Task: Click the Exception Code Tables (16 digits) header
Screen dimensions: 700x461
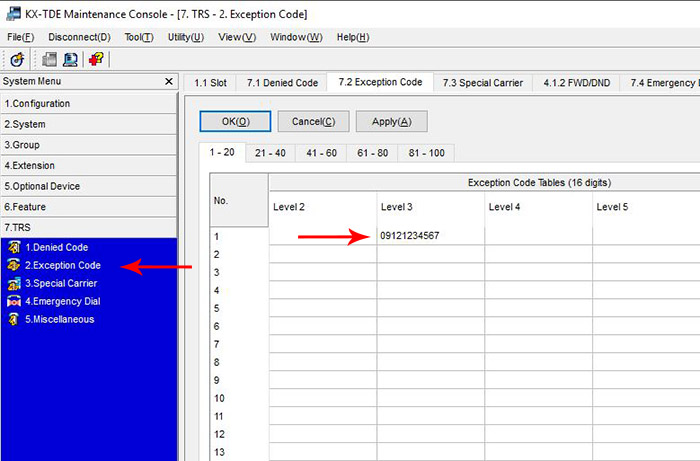Action: coord(539,183)
